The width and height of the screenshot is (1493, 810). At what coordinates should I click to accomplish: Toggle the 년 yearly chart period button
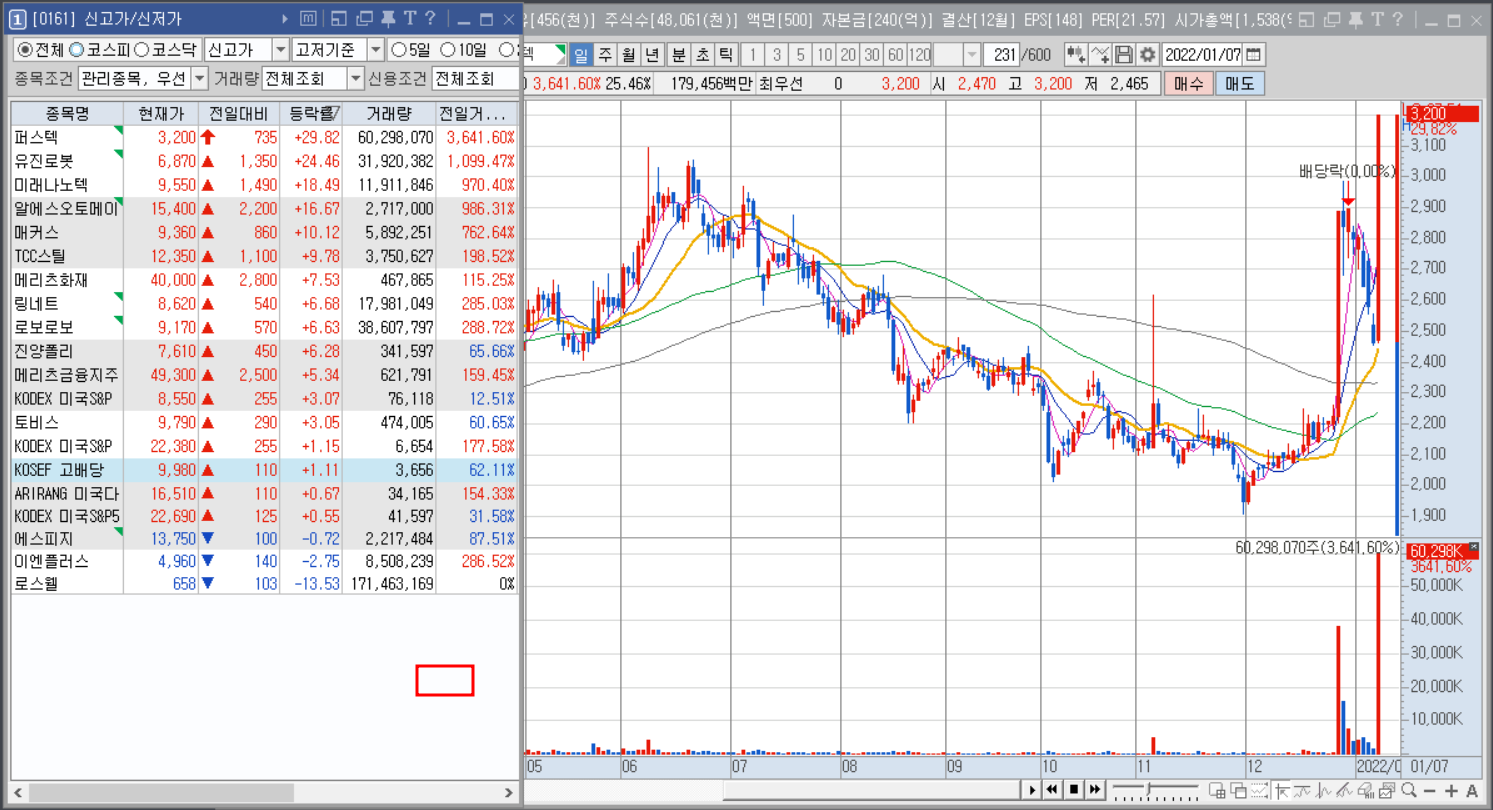(x=652, y=54)
